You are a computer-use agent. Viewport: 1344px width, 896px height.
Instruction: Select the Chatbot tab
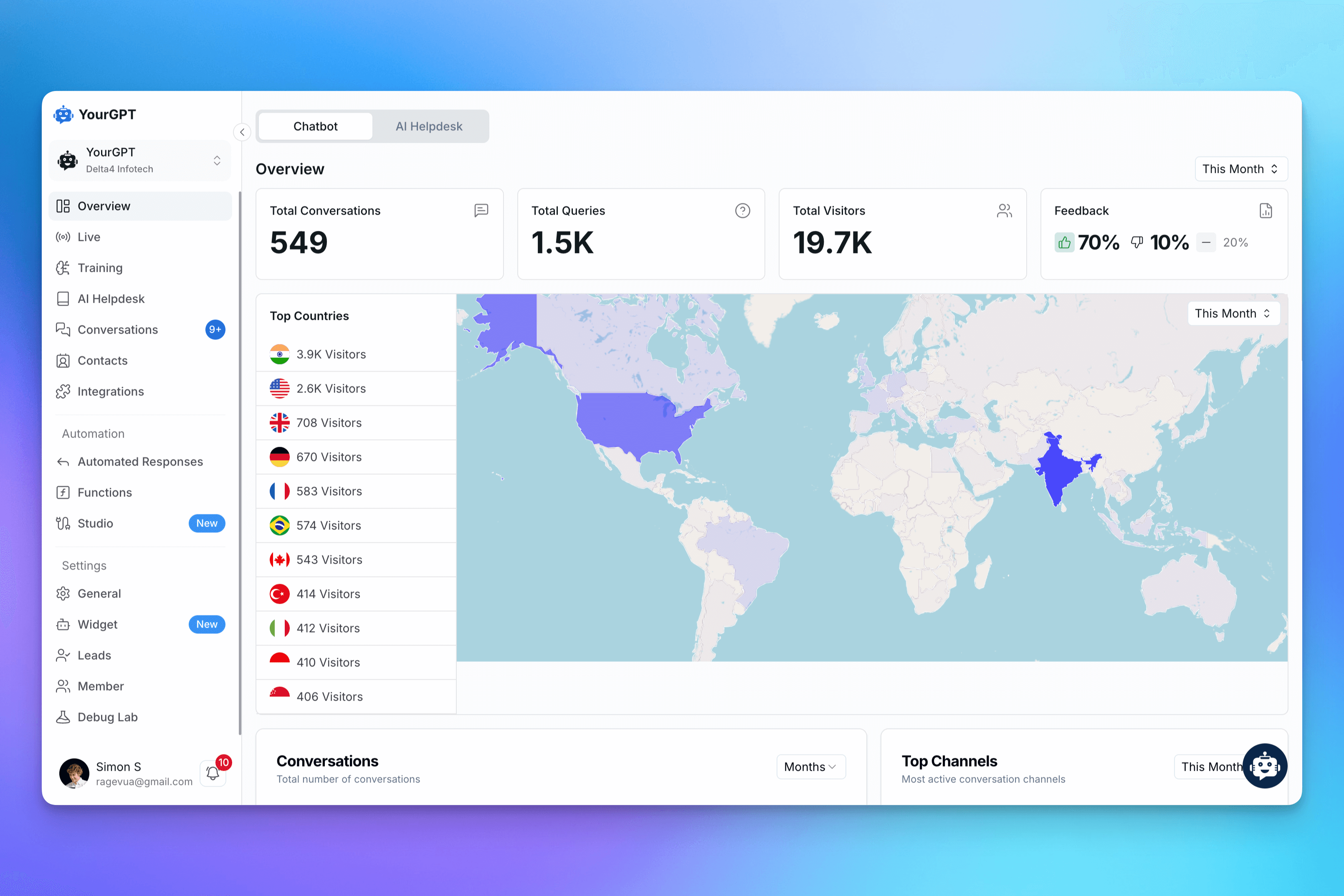pyautogui.click(x=315, y=126)
